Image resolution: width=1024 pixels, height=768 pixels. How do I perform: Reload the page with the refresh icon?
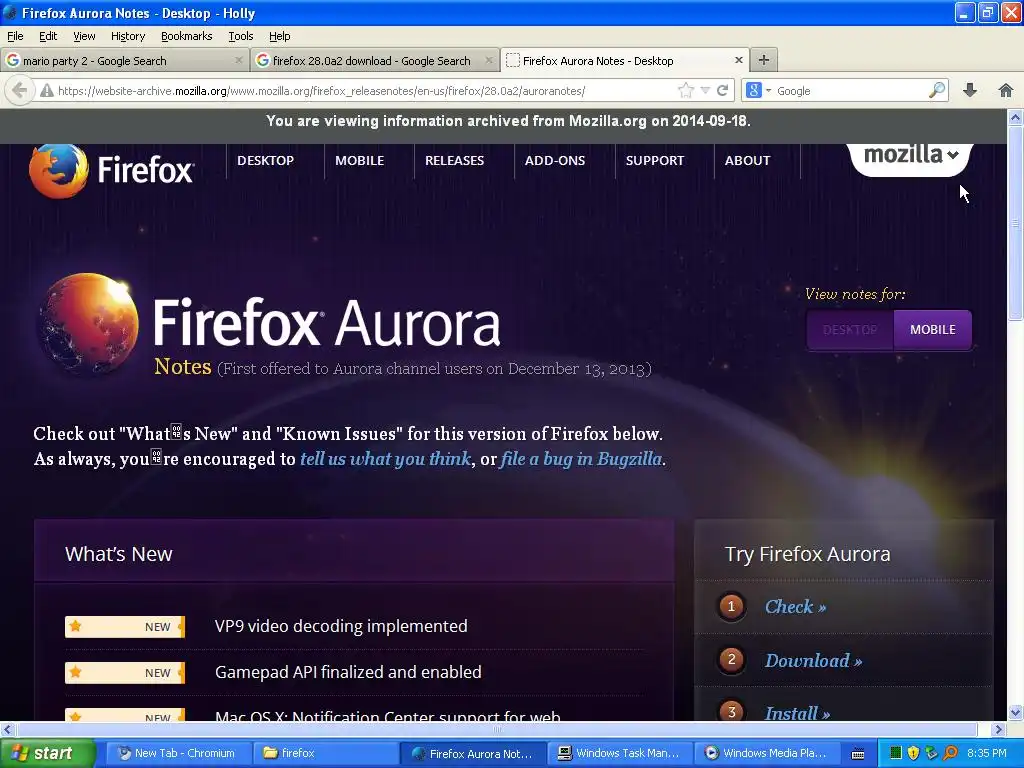pyautogui.click(x=722, y=91)
